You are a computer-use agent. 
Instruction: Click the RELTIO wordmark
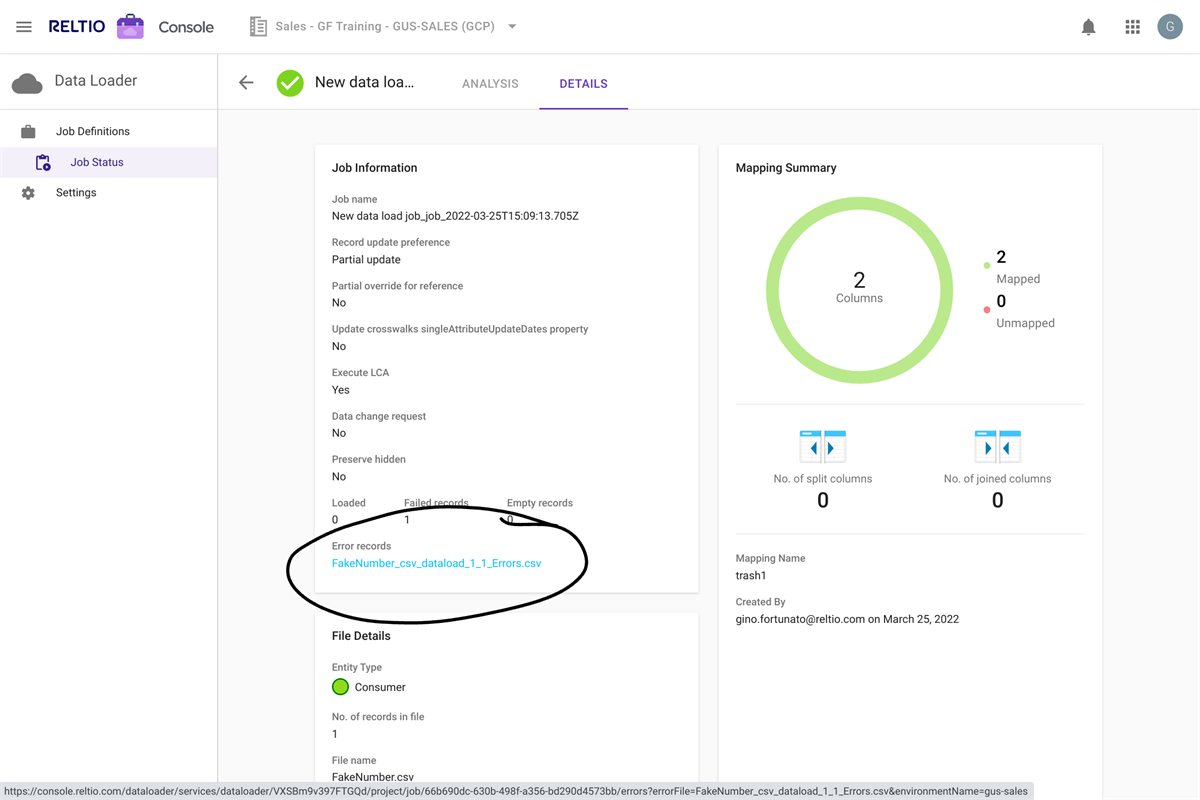pos(77,27)
